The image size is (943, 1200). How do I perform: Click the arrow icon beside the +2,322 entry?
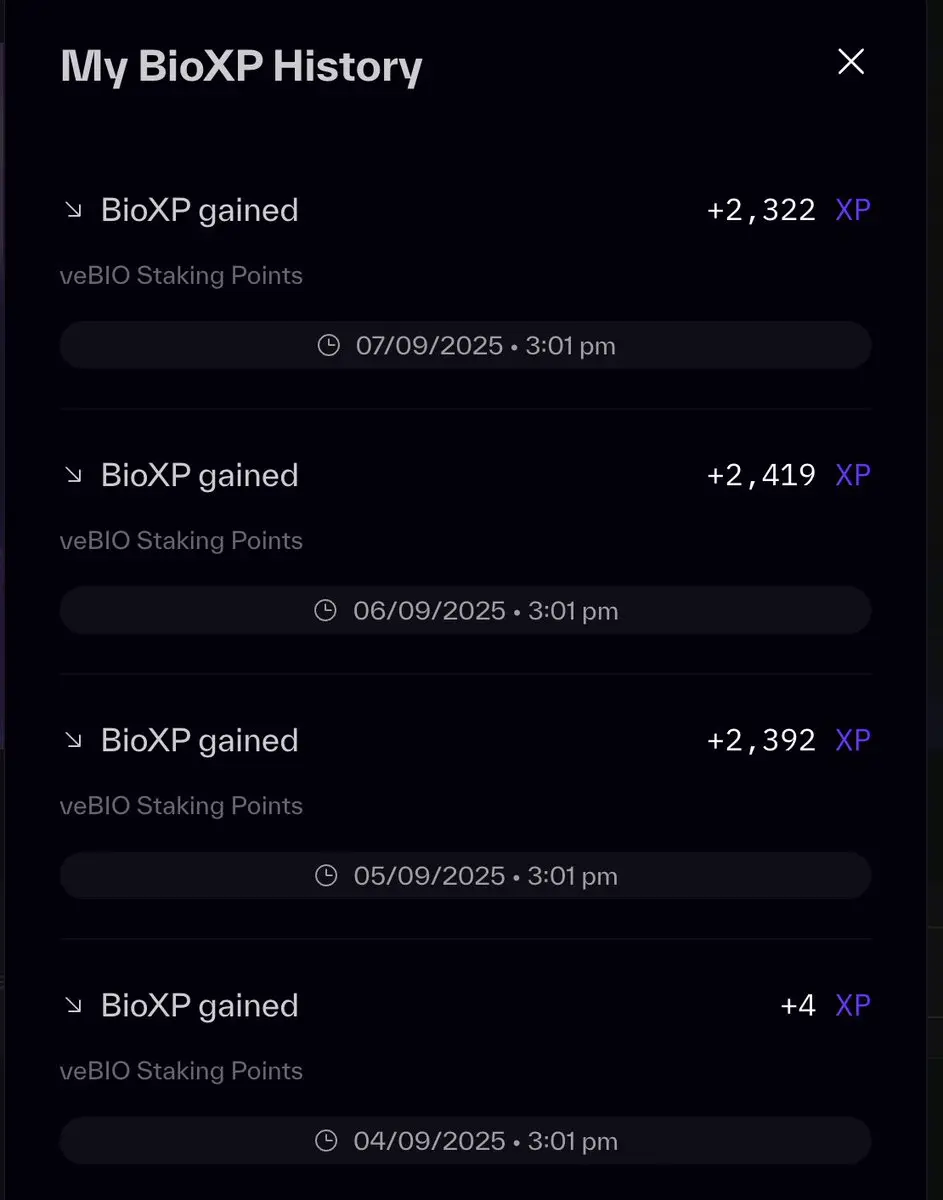(x=73, y=210)
